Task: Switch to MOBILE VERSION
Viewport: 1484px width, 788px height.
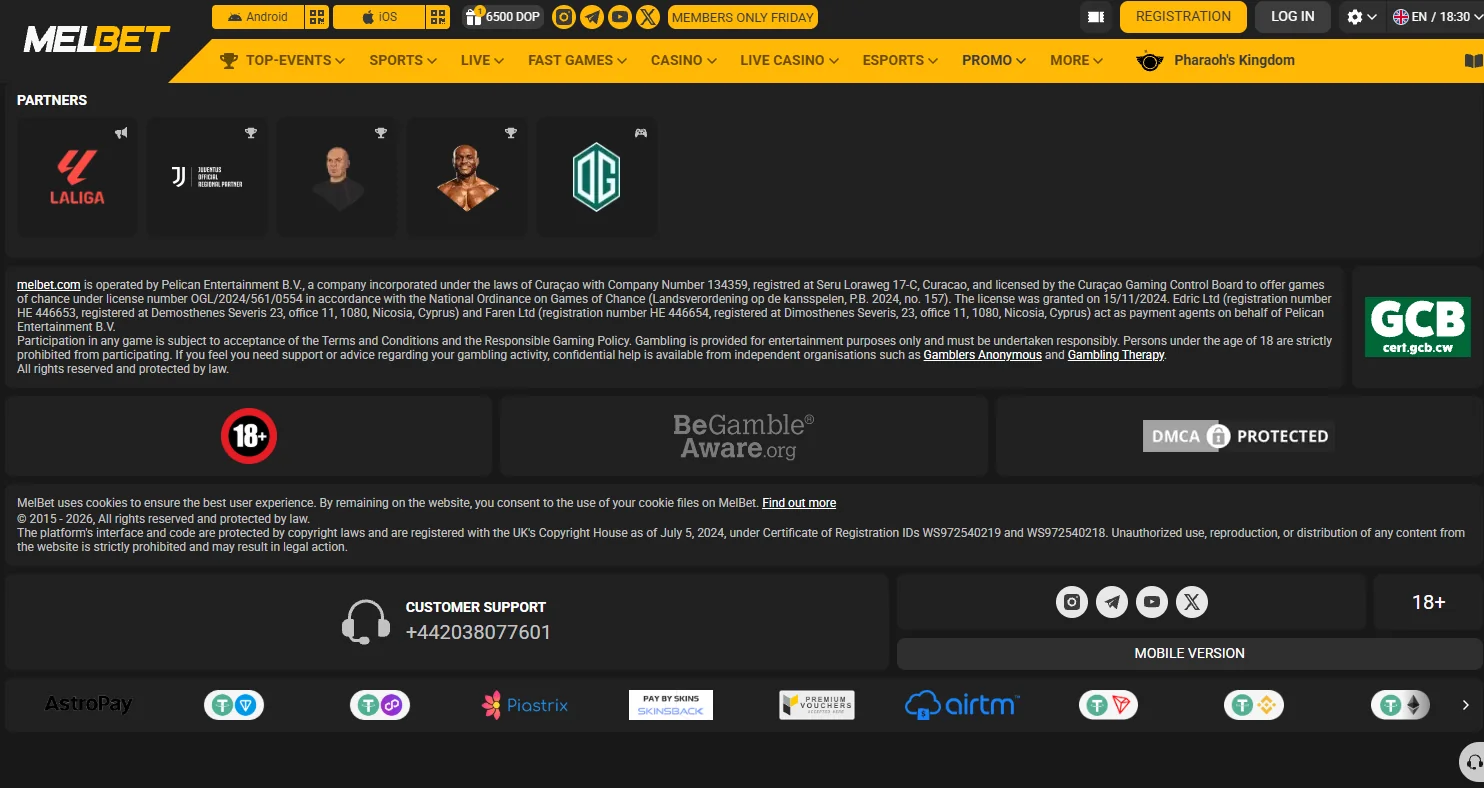Action: click(1189, 653)
